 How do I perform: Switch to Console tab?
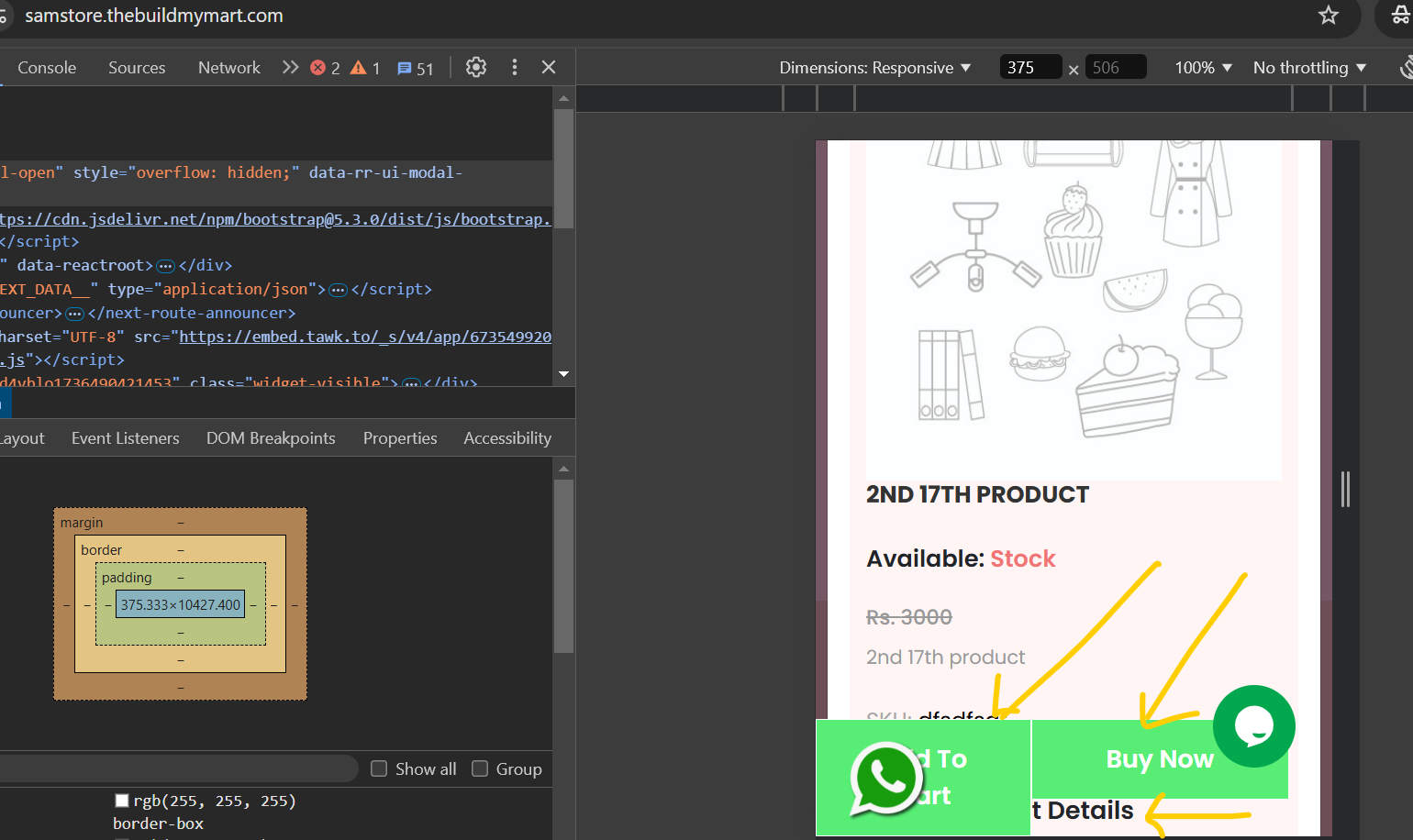pos(47,68)
